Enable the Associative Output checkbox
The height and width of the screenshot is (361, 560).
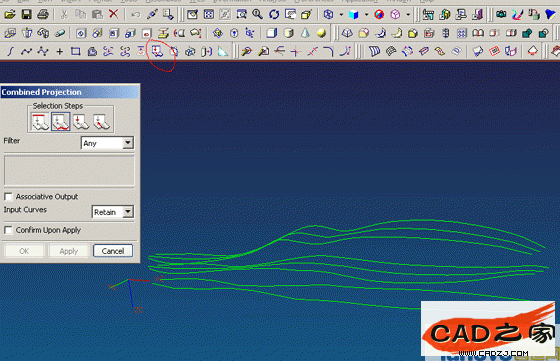coord(8,197)
